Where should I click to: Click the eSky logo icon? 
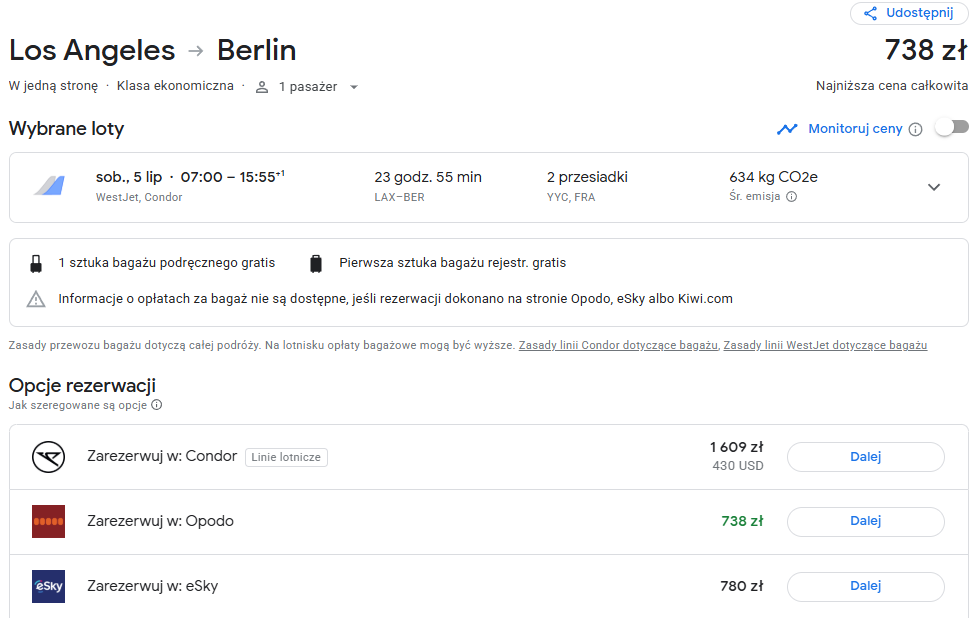49,586
